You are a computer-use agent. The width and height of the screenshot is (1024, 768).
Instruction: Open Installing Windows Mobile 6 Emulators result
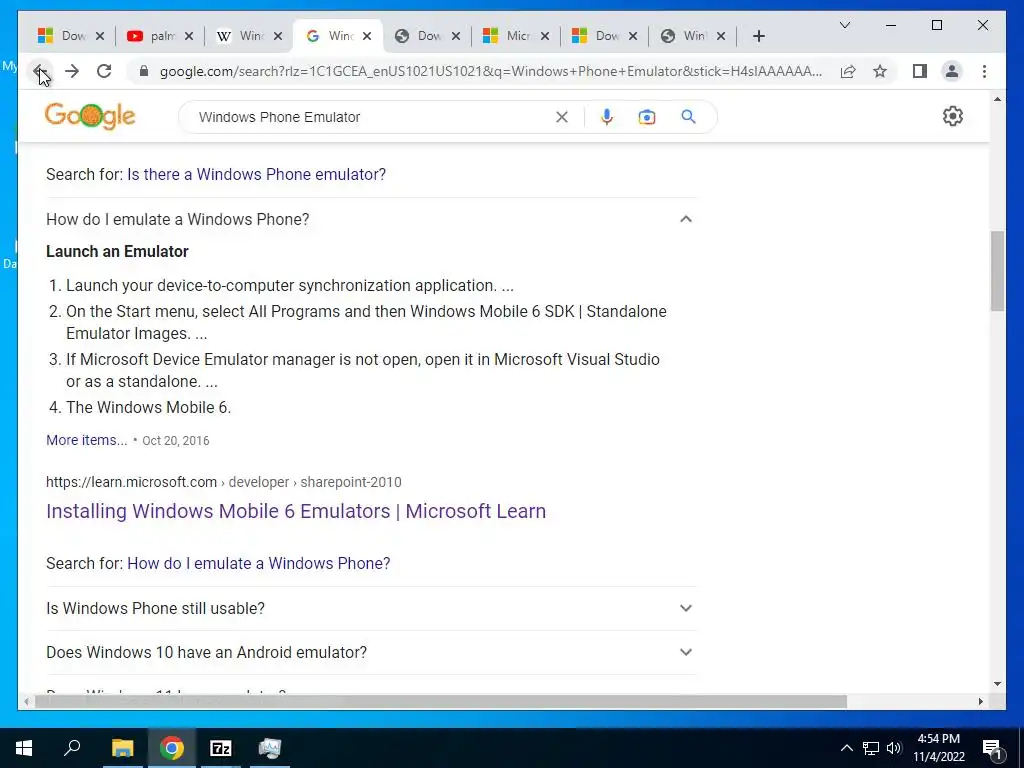coord(296,511)
